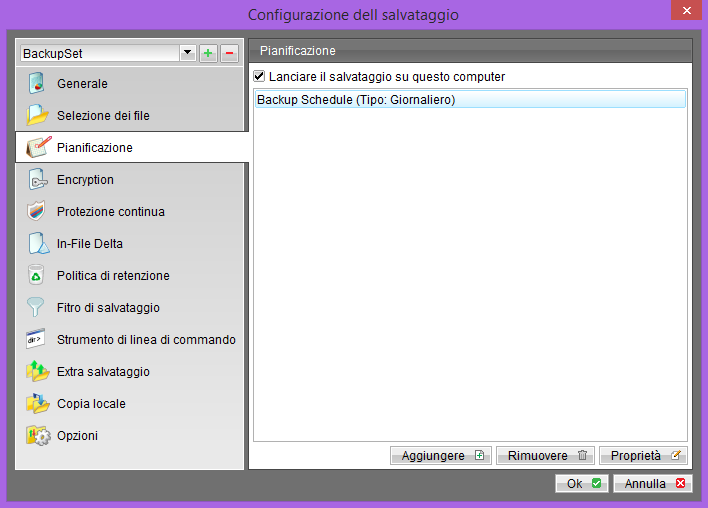
Task: Toggle Lanciare il salvataggio su questo computer
Action: click(x=259, y=76)
